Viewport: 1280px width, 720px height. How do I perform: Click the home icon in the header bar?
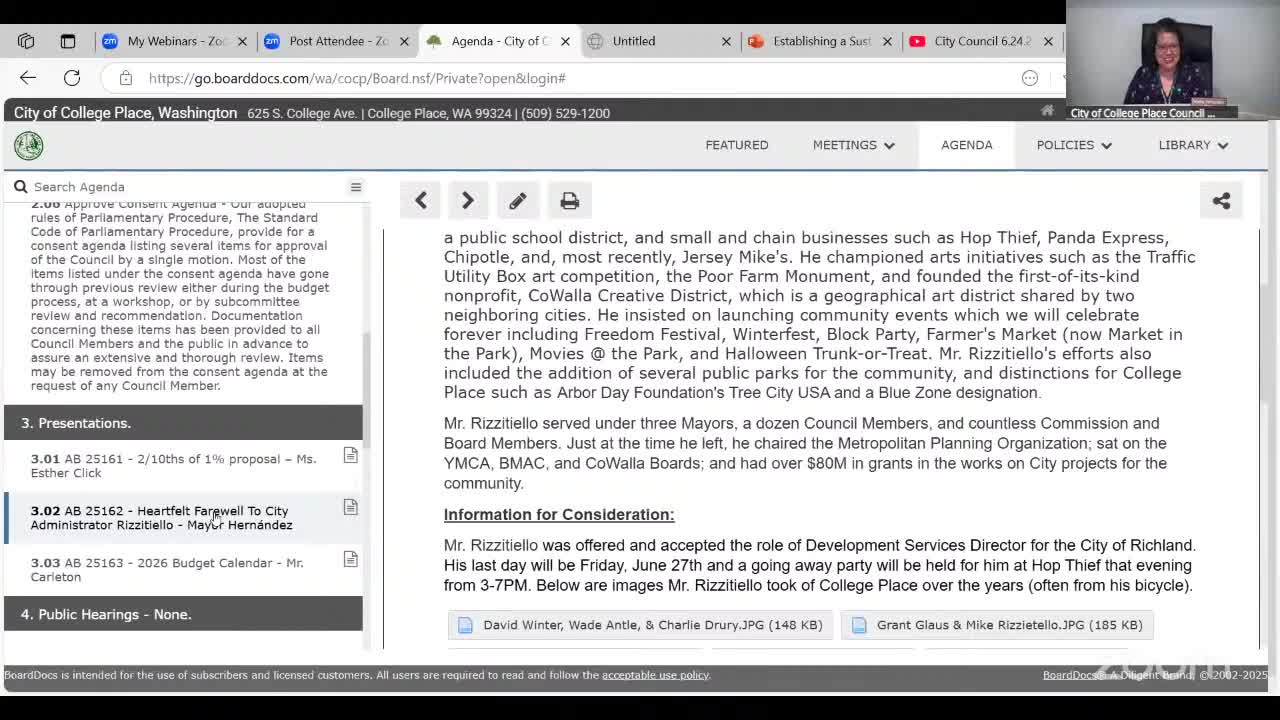coord(1047,111)
